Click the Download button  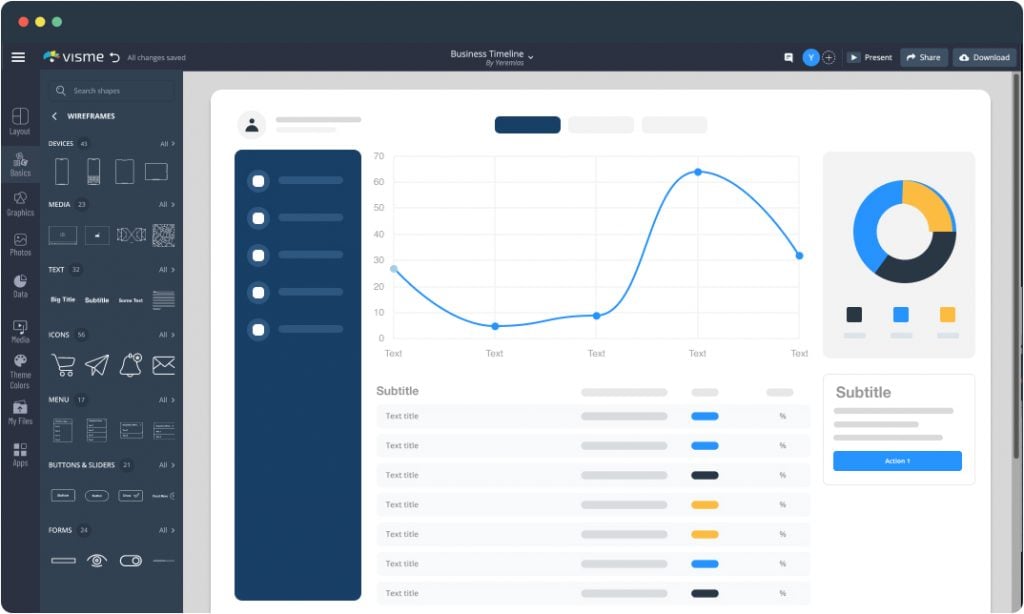pyautogui.click(x=983, y=57)
